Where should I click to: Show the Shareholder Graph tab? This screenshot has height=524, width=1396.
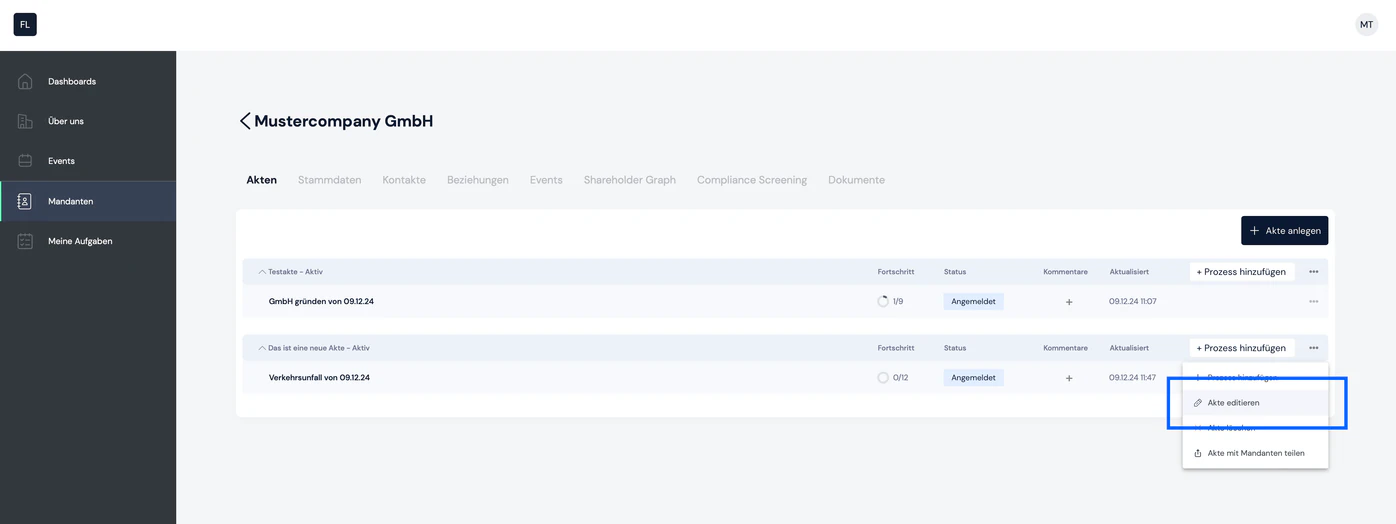630,180
